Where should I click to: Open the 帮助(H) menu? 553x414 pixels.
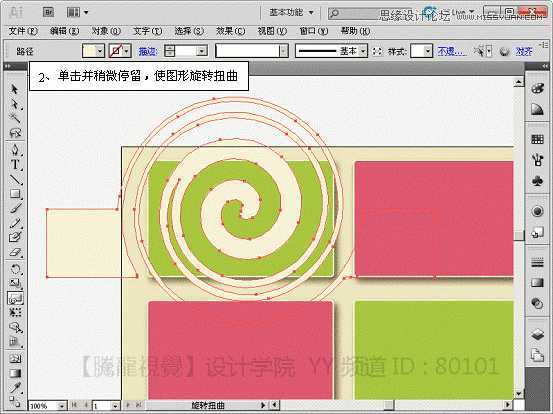[x=355, y=31]
